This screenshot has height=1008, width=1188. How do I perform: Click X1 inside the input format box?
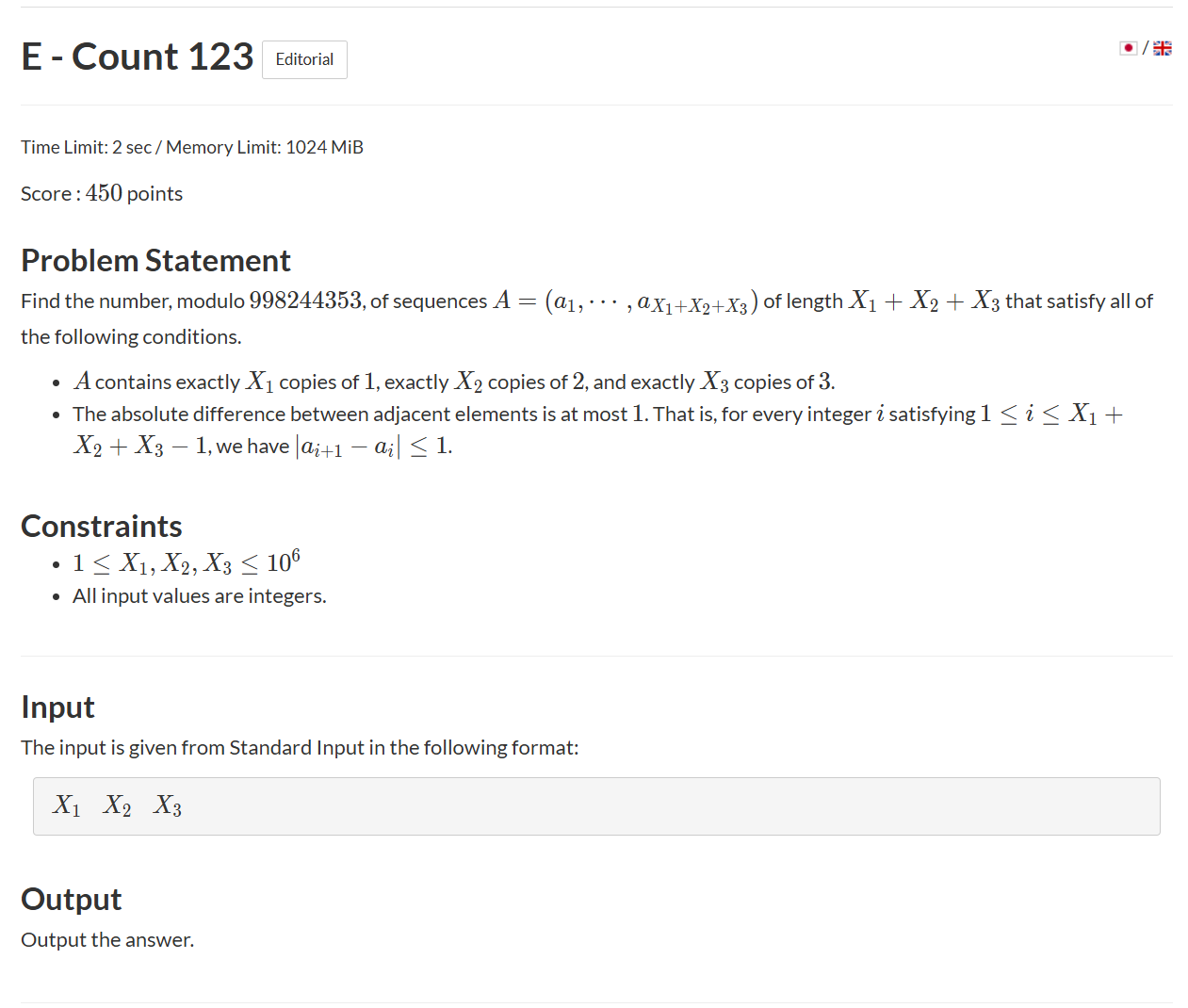click(x=67, y=805)
